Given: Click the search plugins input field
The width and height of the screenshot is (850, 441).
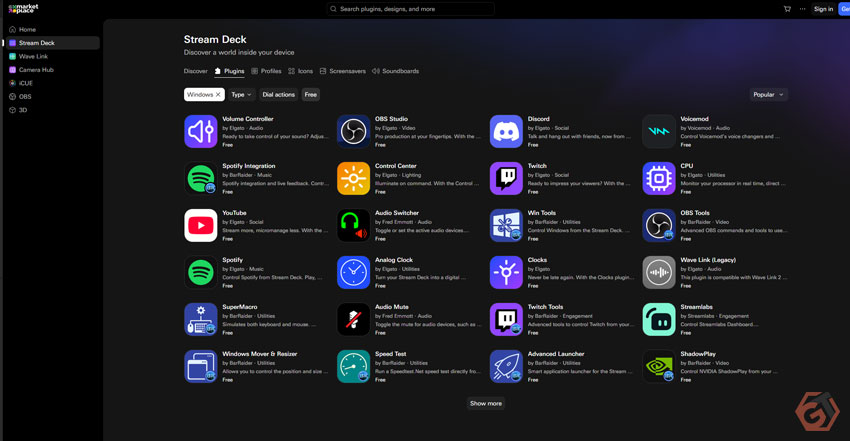Looking at the screenshot, I should coord(410,9).
